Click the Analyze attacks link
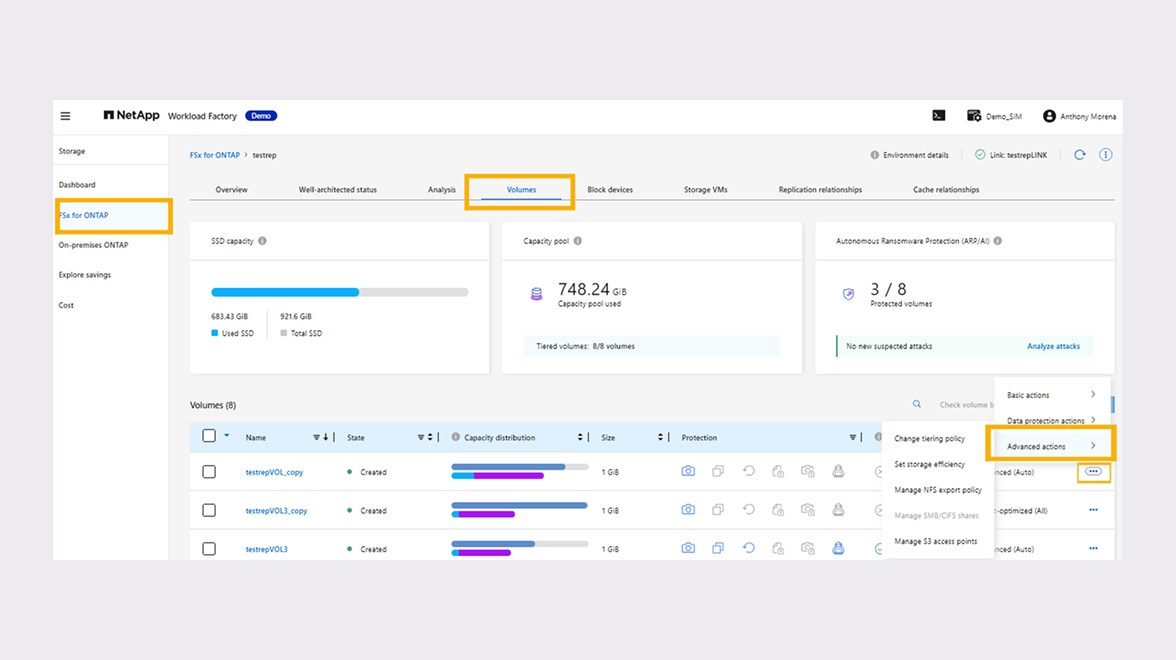Image resolution: width=1176 pixels, height=660 pixels. (1053, 346)
